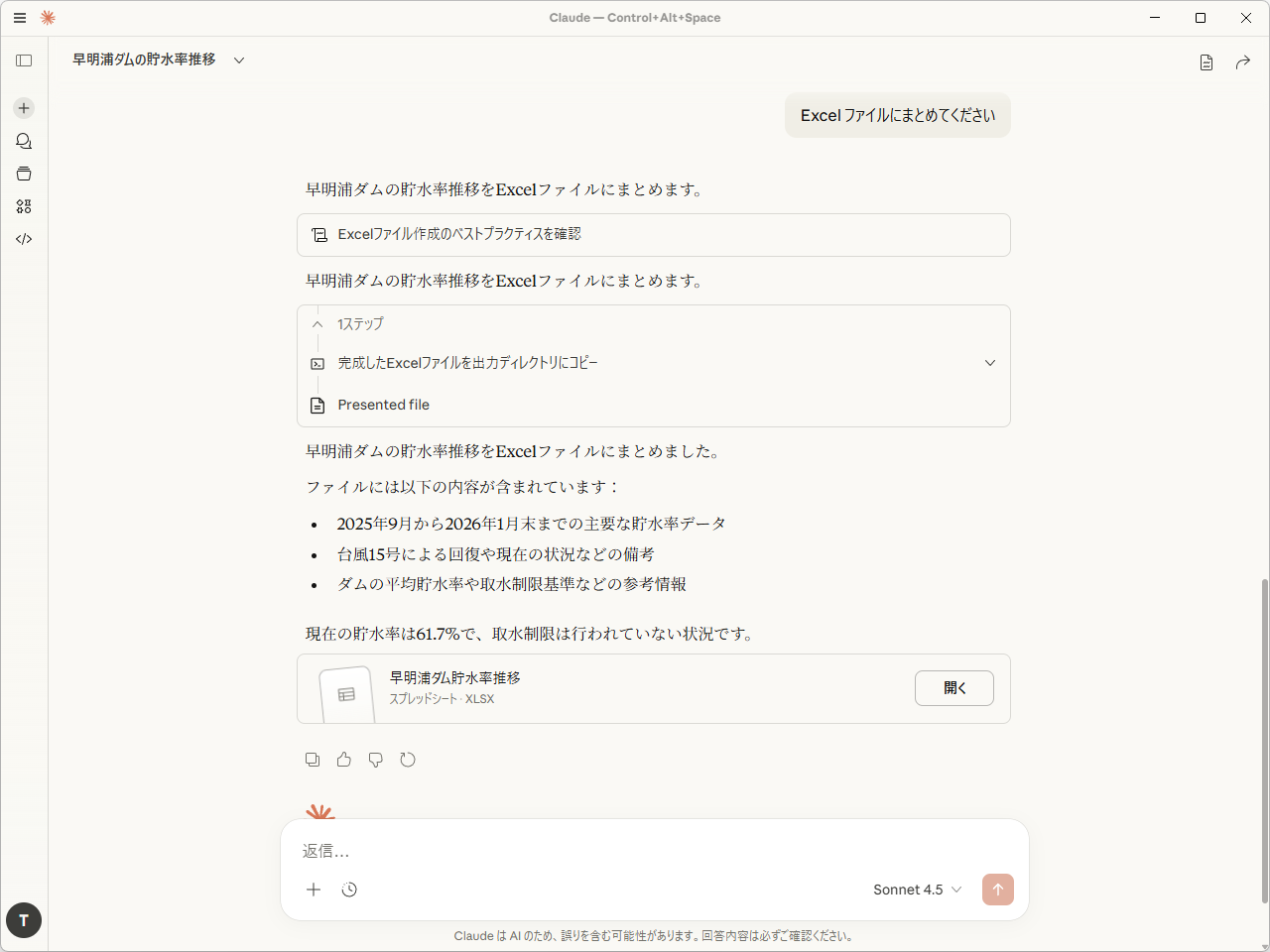Open the artifacts document icon at top right
The image size is (1270, 952).
[1206, 61]
